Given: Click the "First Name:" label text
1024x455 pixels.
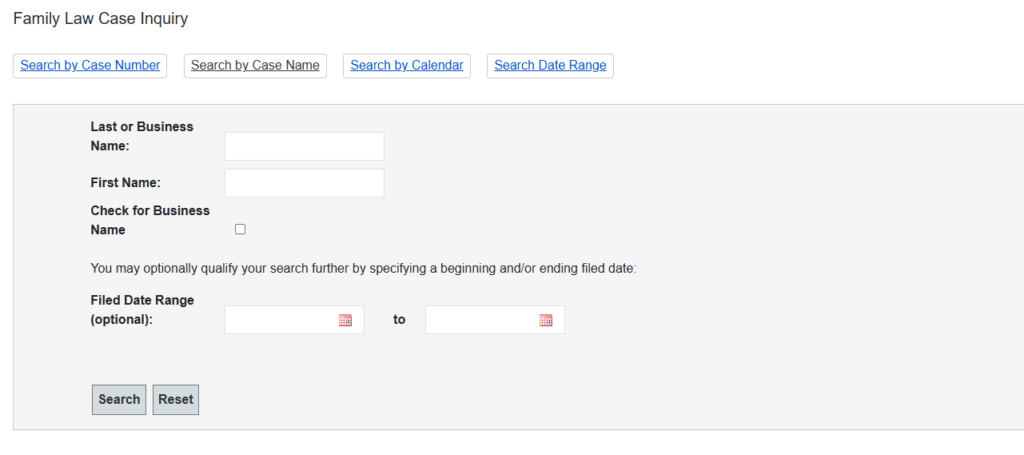Looking at the screenshot, I should pos(126,183).
